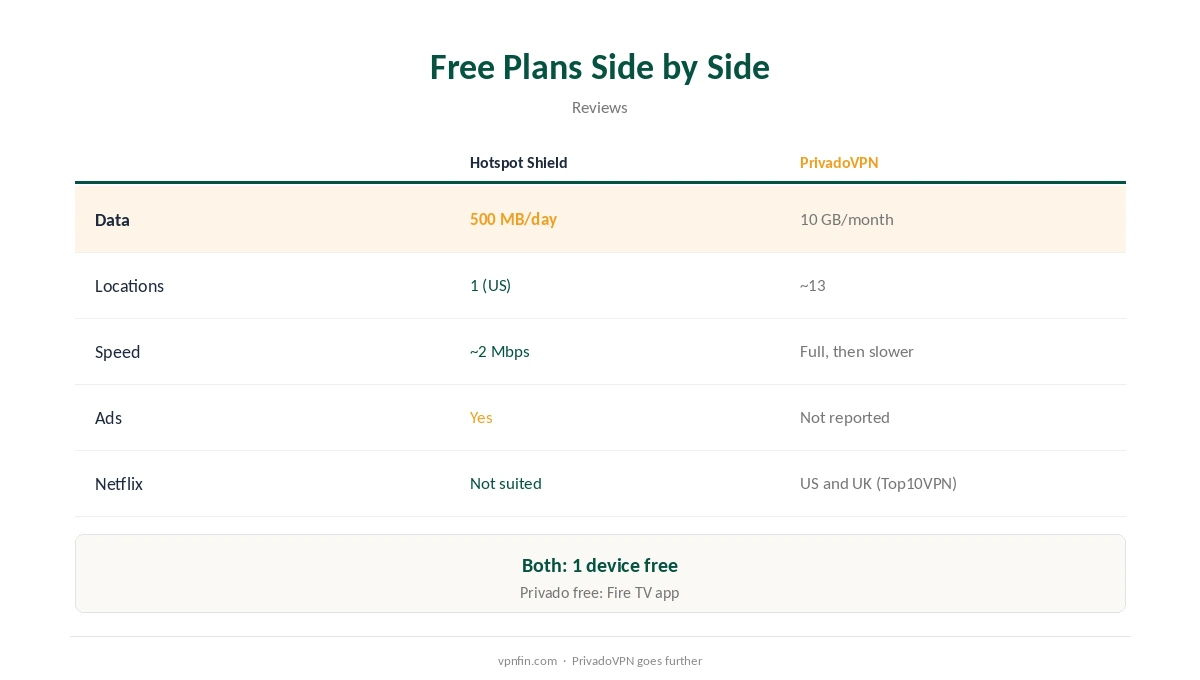Click the 'Netflix' row label
The width and height of the screenshot is (1200, 680).
(119, 484)
